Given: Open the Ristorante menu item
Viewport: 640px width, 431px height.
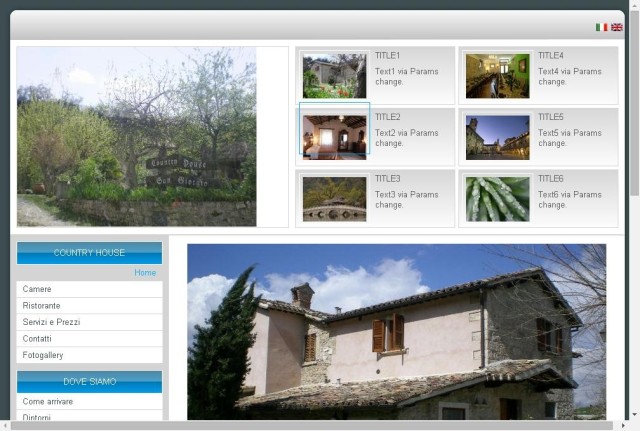Looking at the screenshot, I should tap(89, 306).
